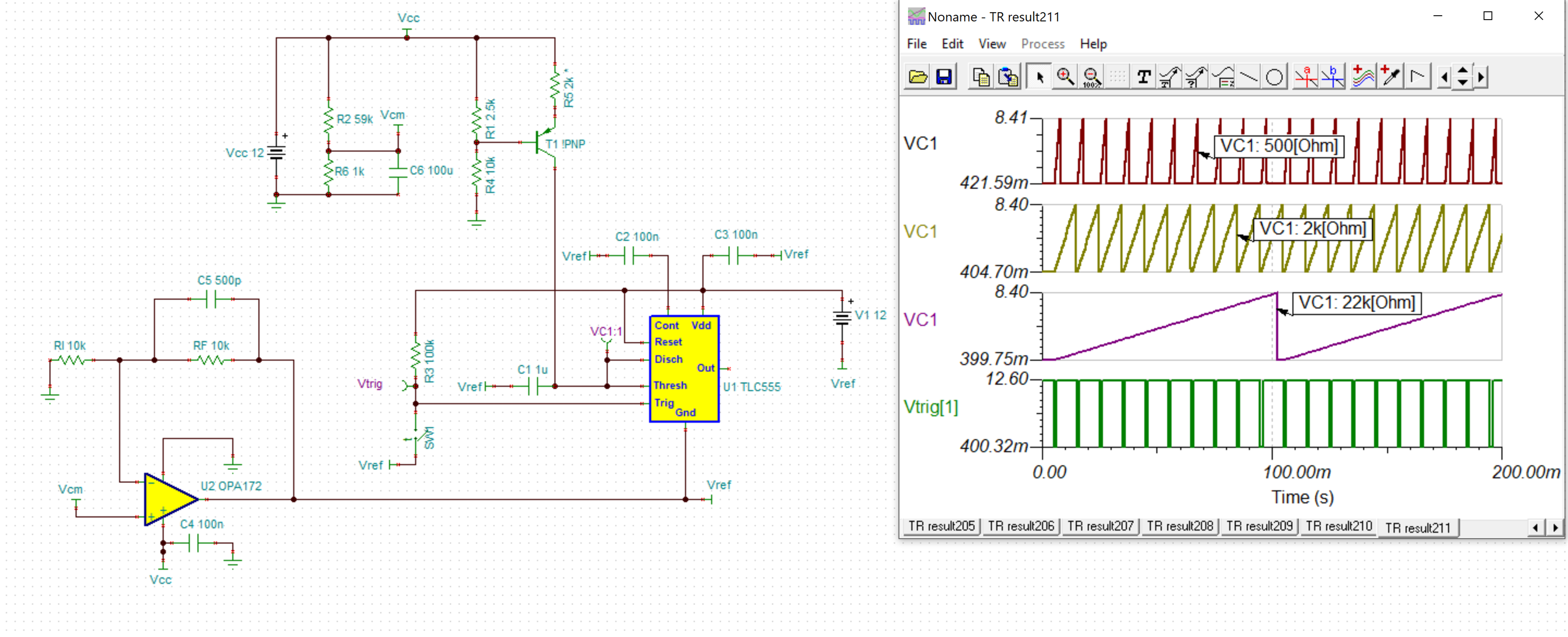This screenshot has height=637, width=1568.
Task: Click the toolbar left arrow button
Action: tap(1445, 77)
